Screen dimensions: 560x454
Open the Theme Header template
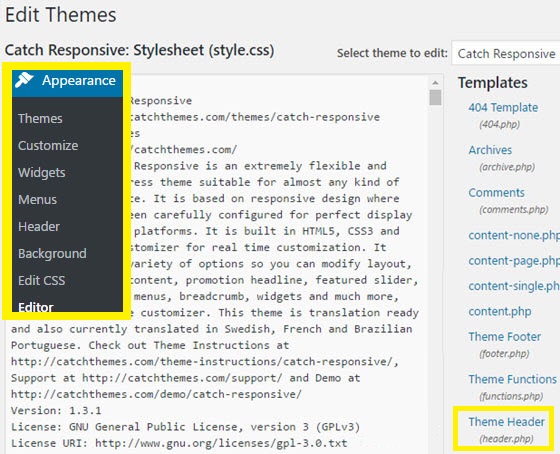pos(506,421)
